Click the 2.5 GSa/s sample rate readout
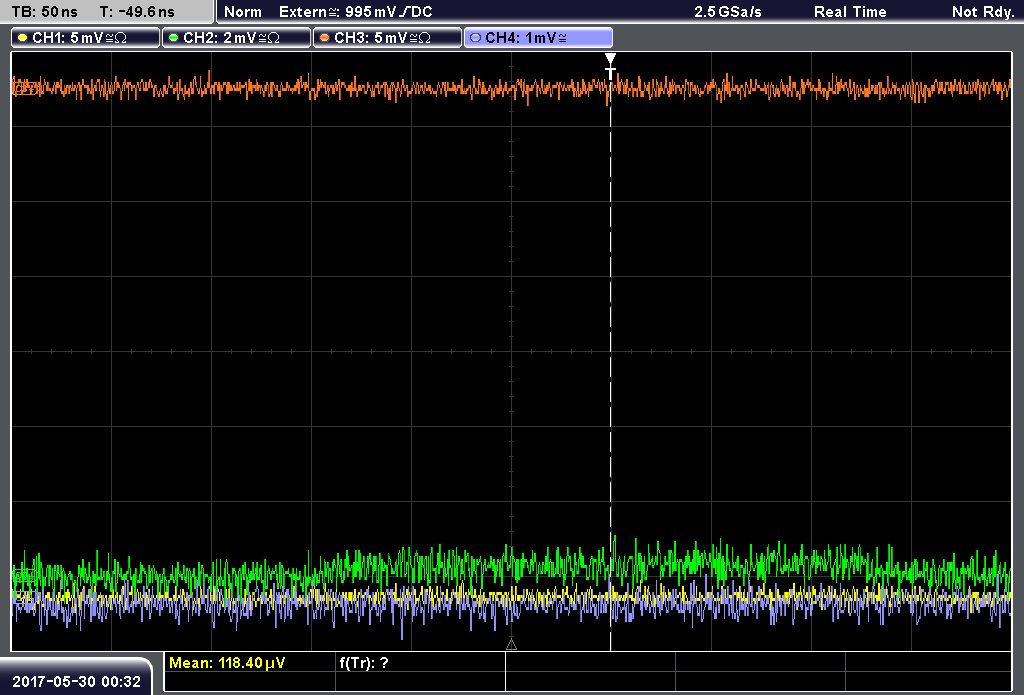The width and height of the screenshot is (1024, 695). pyautogui.click(x=728, y=12)
